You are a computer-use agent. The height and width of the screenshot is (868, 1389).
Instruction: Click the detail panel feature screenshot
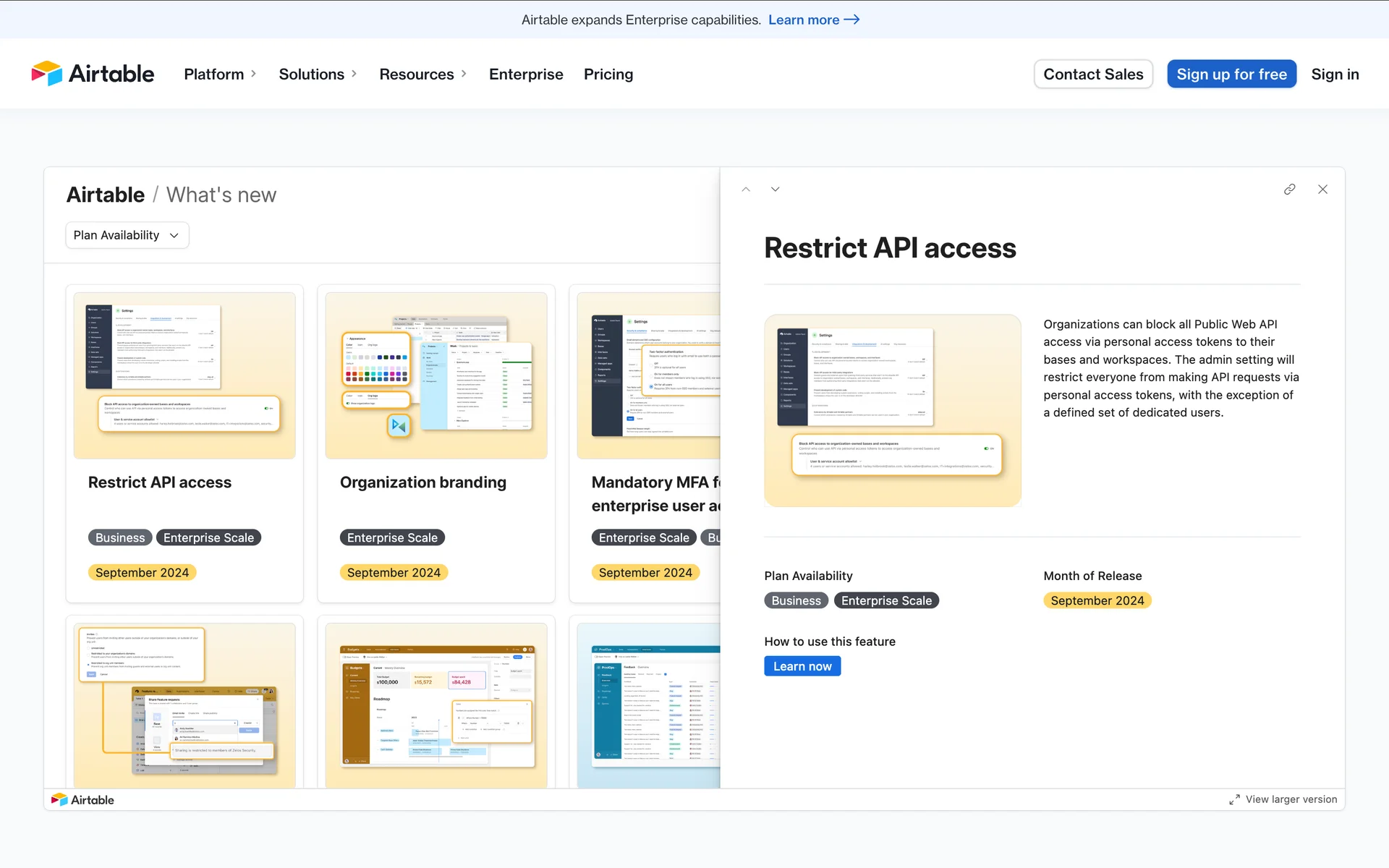[892, 410]
